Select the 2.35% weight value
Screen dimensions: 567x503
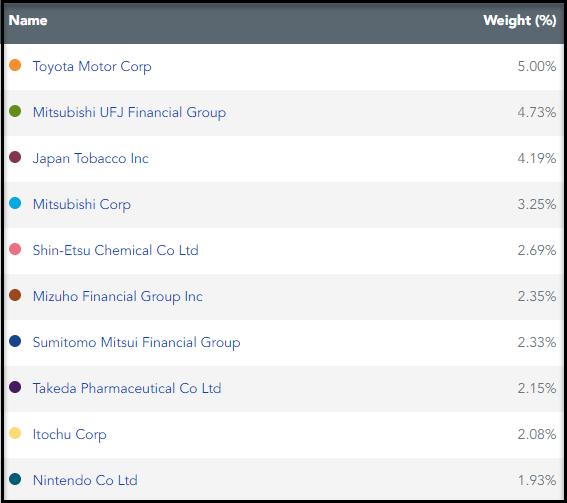tap(537, 296)
